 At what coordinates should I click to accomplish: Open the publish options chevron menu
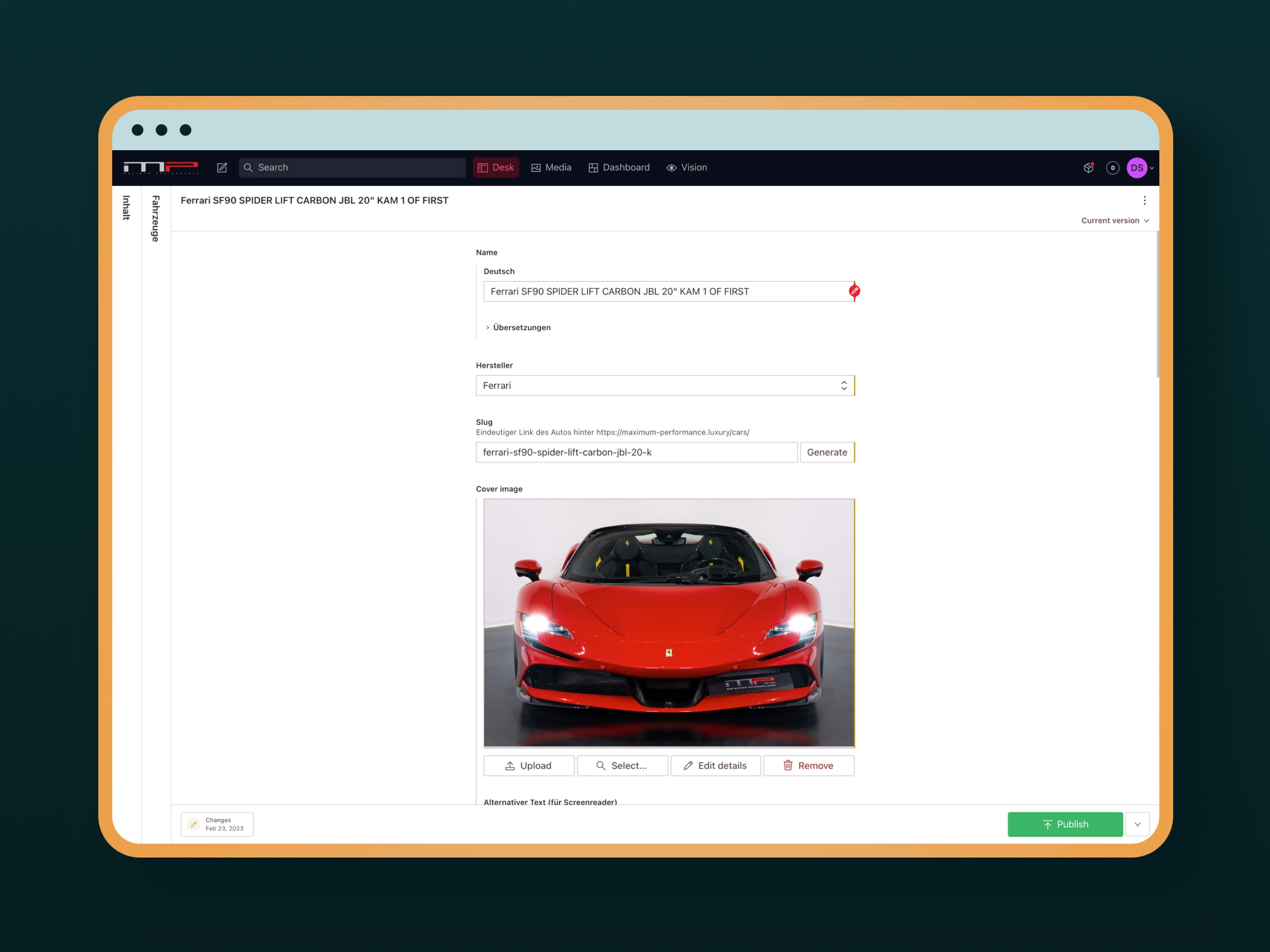(1137, 824)
